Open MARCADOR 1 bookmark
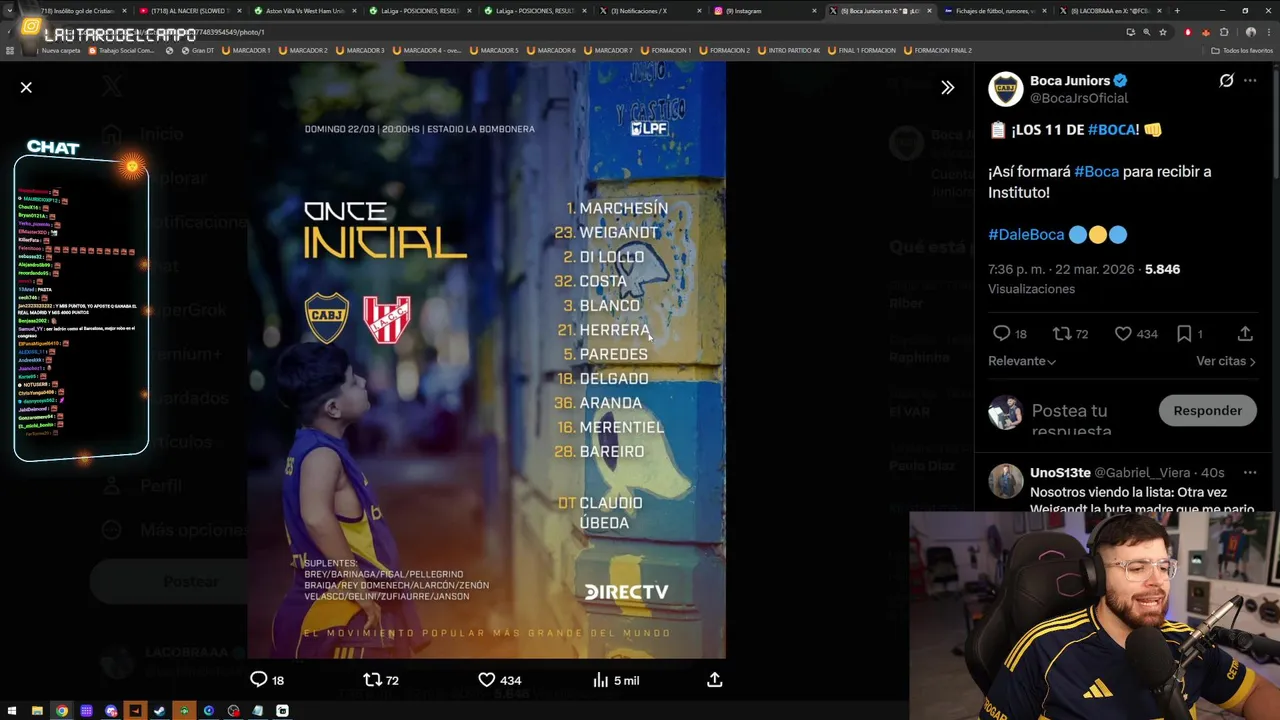 (246, 50)
